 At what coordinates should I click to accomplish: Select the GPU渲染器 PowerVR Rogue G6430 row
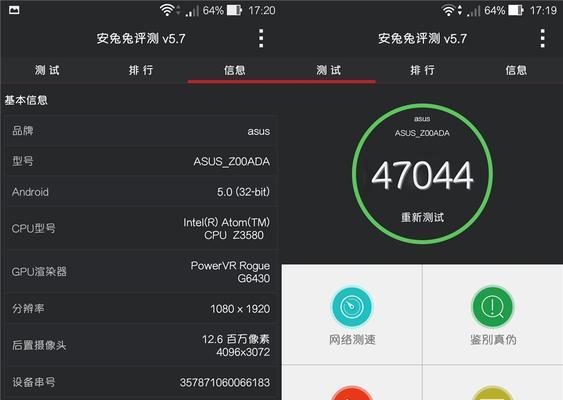pyautogui.click(x=141, y=271)
